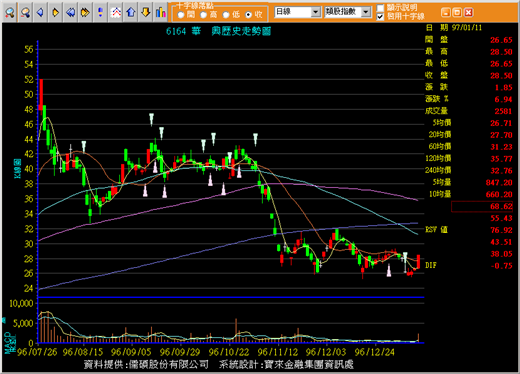Click the red-blue chevrons icon
The image size is (520, 374).
(x=116, y=13)
